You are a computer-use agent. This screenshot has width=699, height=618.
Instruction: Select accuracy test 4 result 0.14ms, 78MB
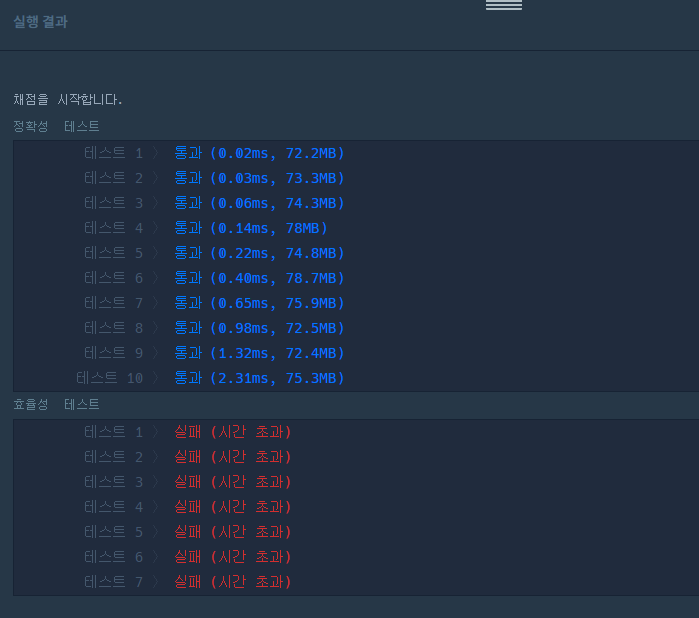[251, 228]
